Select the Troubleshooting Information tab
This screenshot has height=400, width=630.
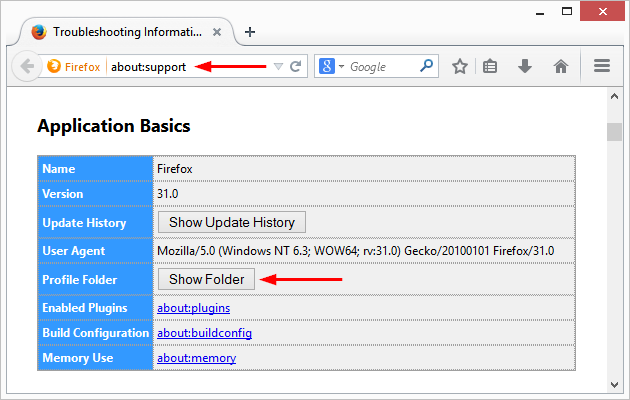[125, 32]
